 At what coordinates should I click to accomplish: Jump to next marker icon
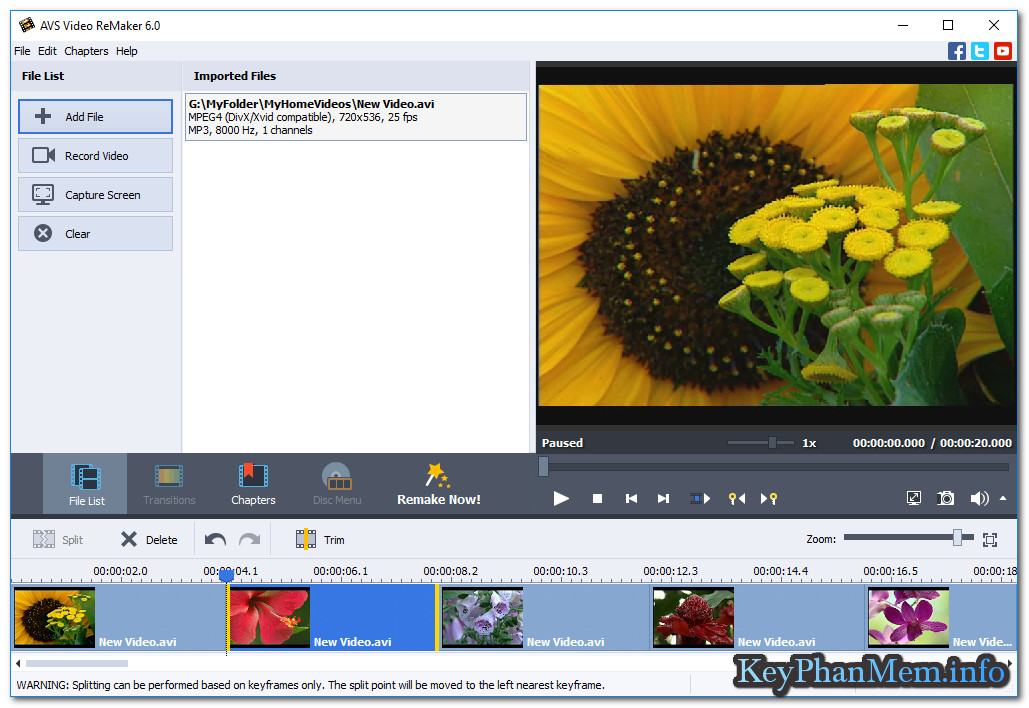[x=769, y=499]
